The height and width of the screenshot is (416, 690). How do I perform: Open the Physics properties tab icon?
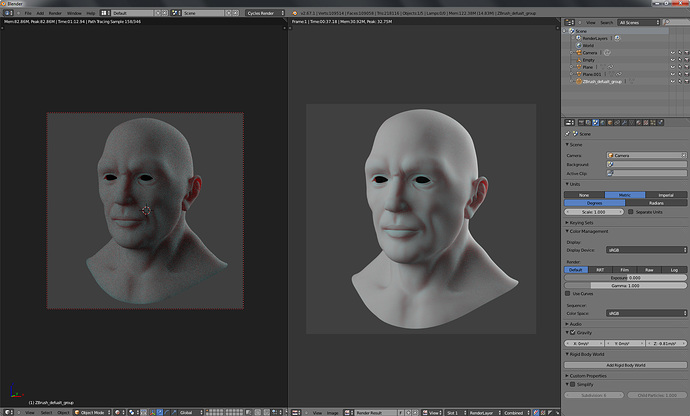tap(660, 123)
